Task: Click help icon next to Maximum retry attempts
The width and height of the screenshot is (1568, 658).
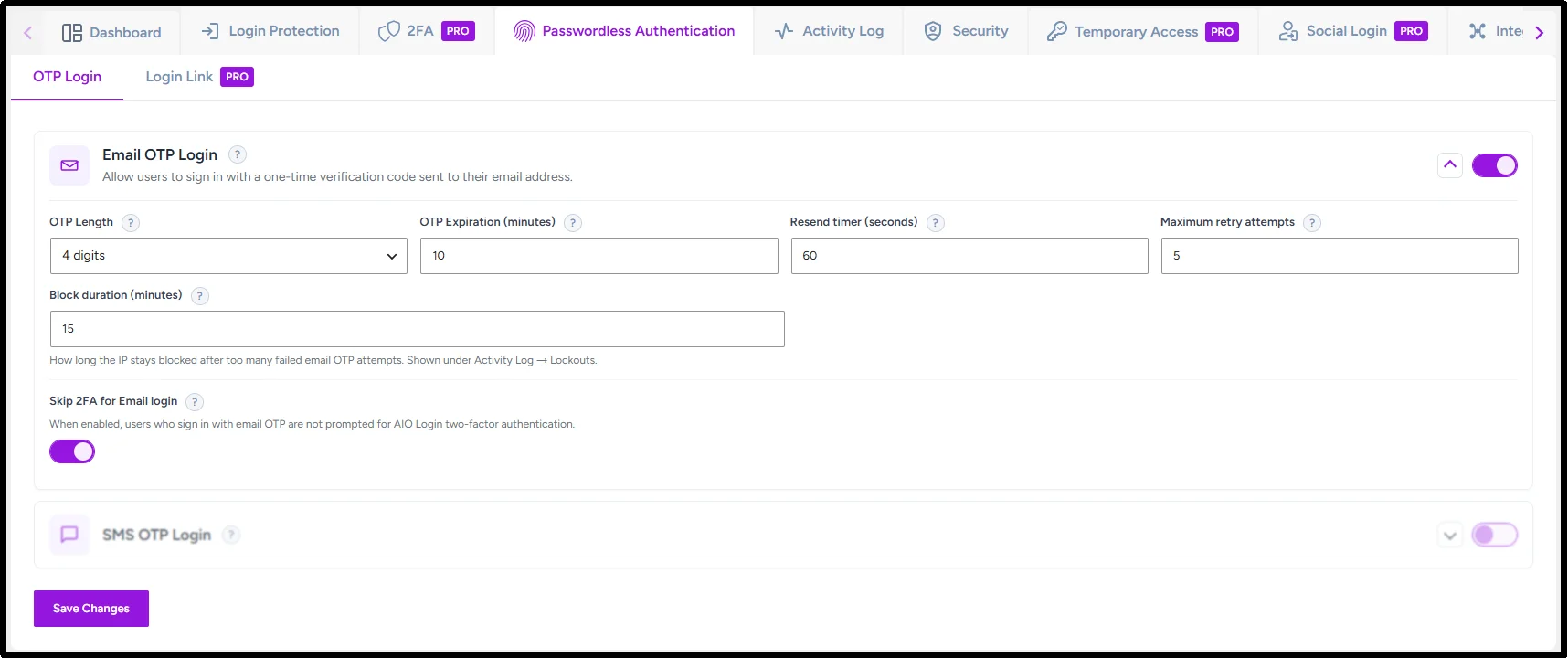Action: [1312, 223]
